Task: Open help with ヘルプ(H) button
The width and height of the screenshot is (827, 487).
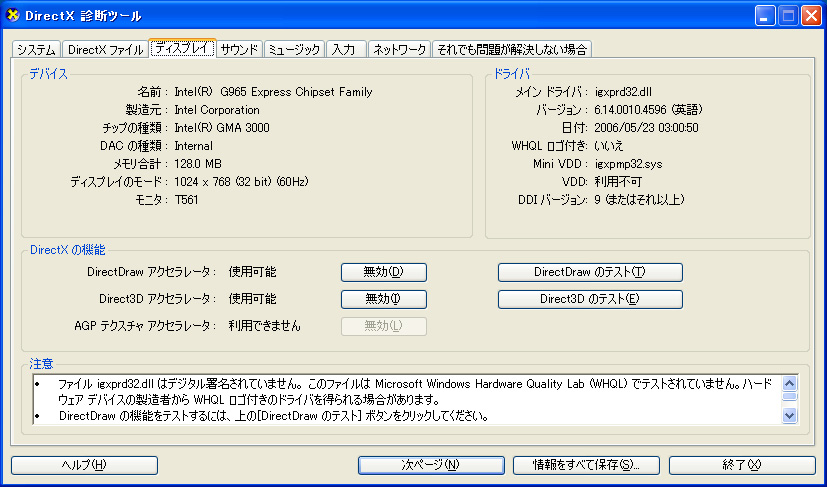Action: click(x=84, y=465)
